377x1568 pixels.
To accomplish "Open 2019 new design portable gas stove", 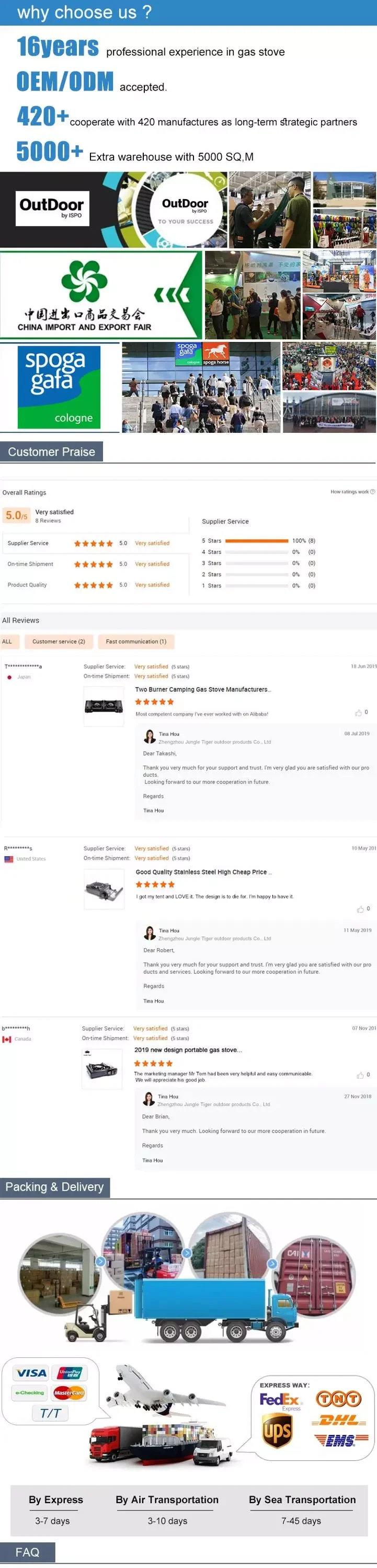I will point(188,1050).
